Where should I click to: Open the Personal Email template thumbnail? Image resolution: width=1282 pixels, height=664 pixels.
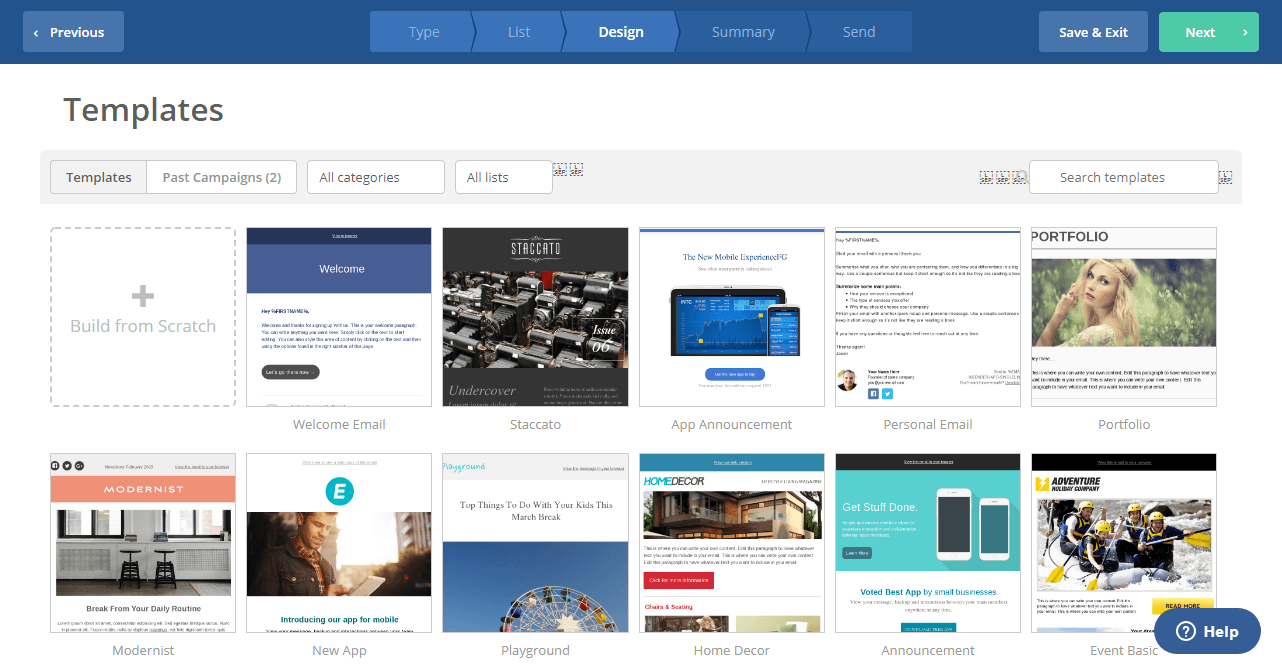[x=928, y=317]
